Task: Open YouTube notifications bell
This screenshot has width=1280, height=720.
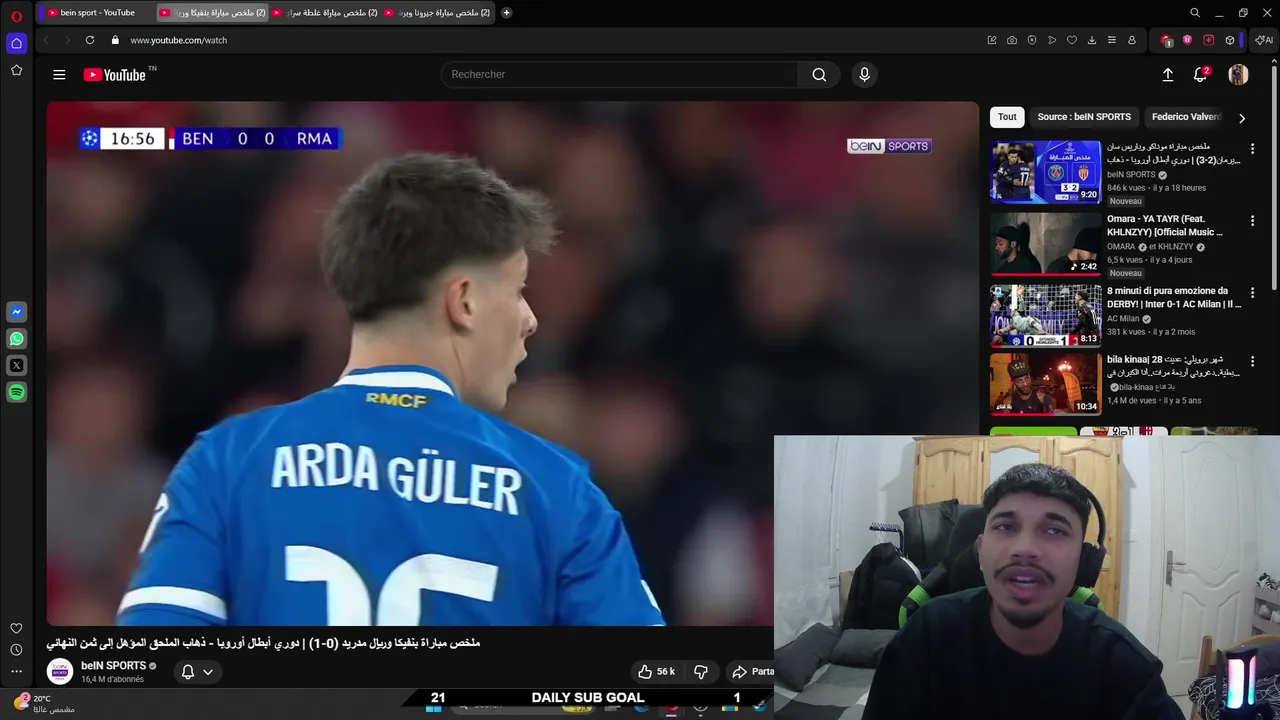Action: tap(1201, 75)
